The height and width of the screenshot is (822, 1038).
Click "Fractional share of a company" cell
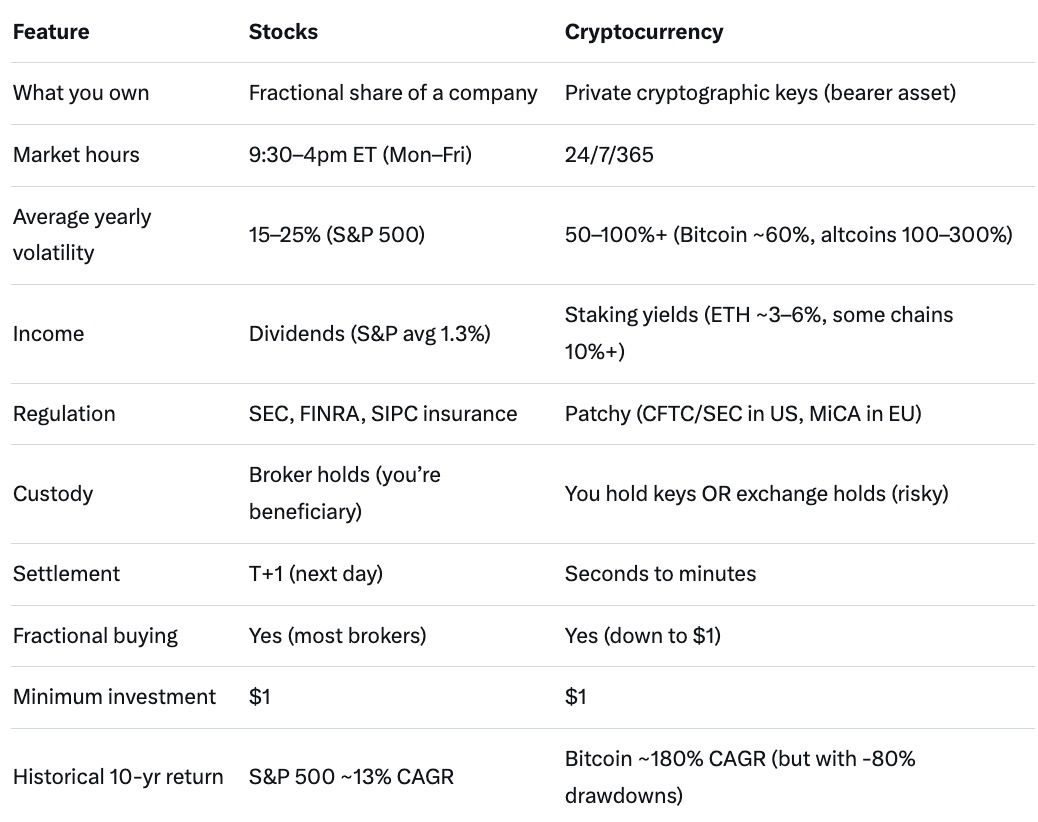pyautogui.click(x=393, y=93)
